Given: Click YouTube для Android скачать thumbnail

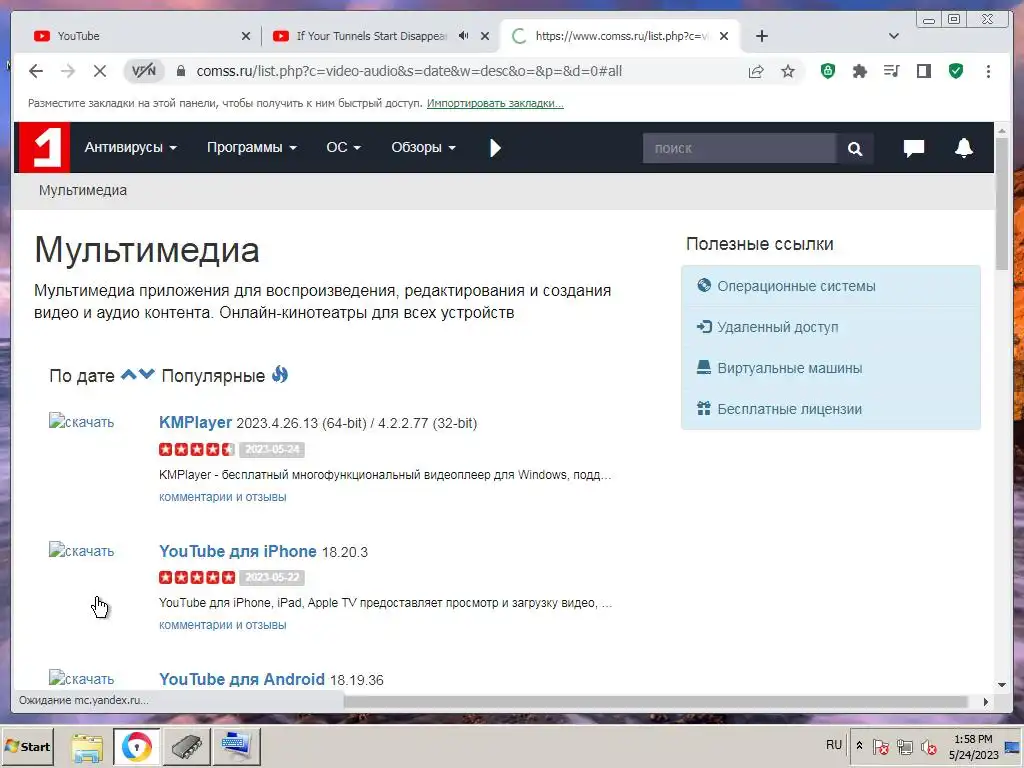Looking at the screenshot, I should coord(82,679).
